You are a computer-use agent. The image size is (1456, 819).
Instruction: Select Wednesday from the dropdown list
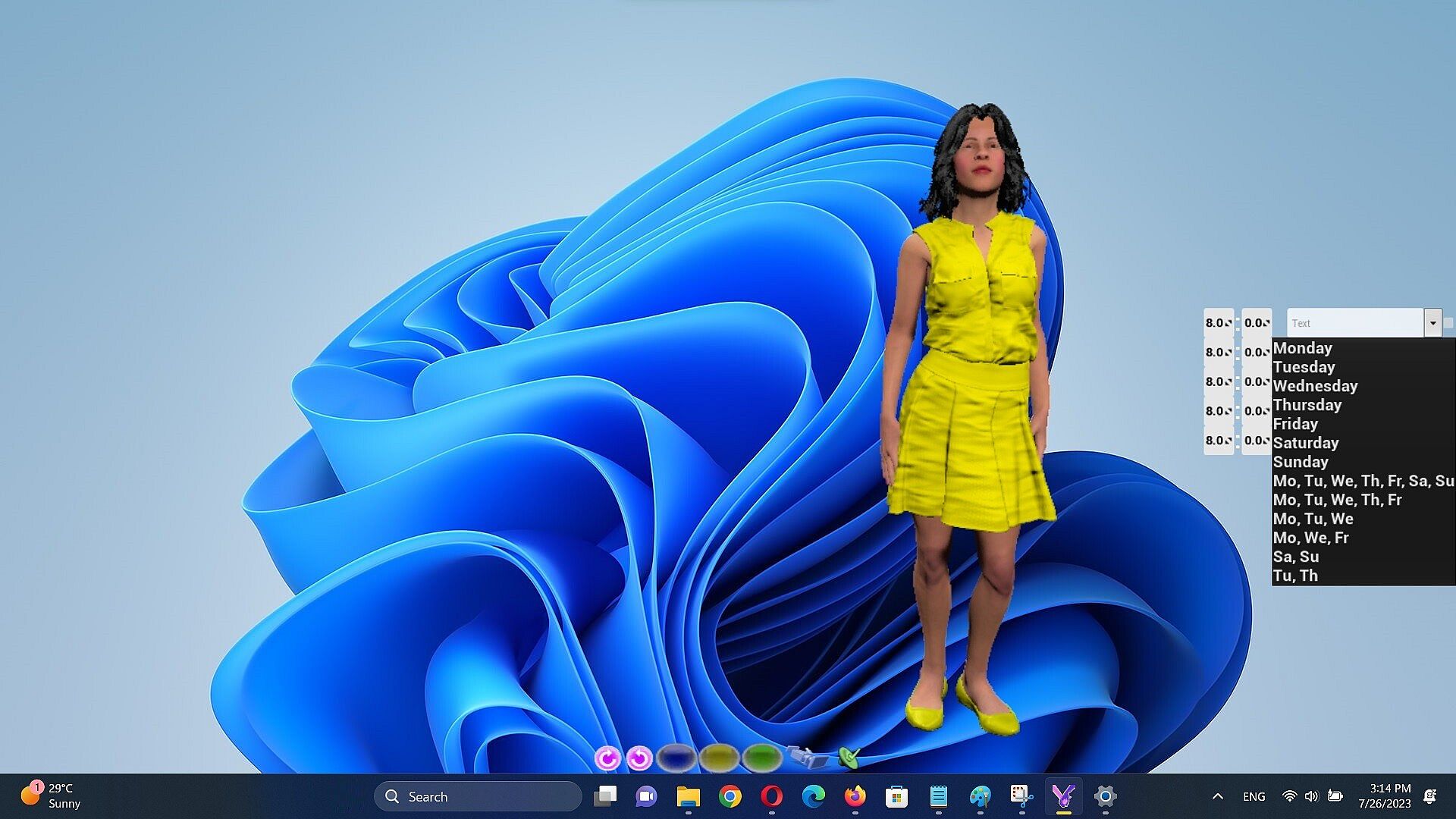[1315, 386]
